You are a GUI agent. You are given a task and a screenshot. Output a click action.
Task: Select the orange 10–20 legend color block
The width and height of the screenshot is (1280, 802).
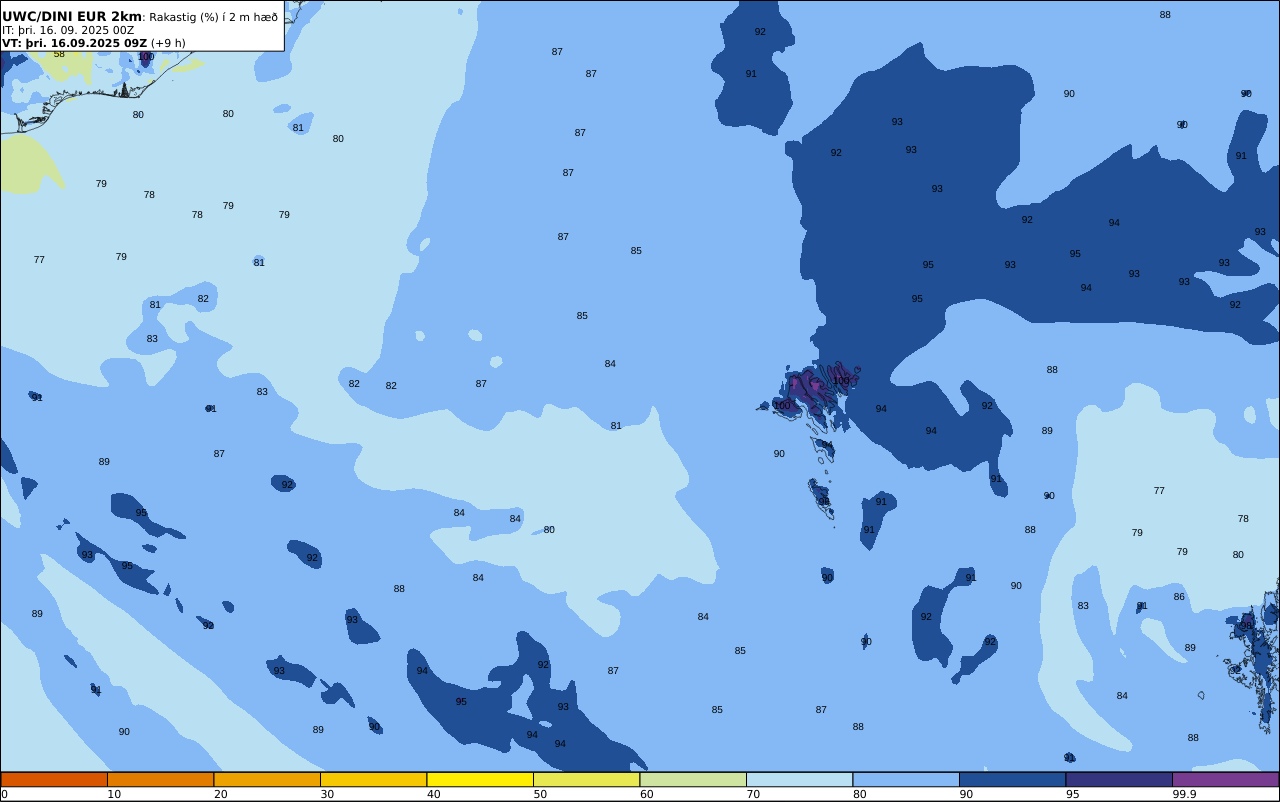pyautogui.click(x=160, y=779)
